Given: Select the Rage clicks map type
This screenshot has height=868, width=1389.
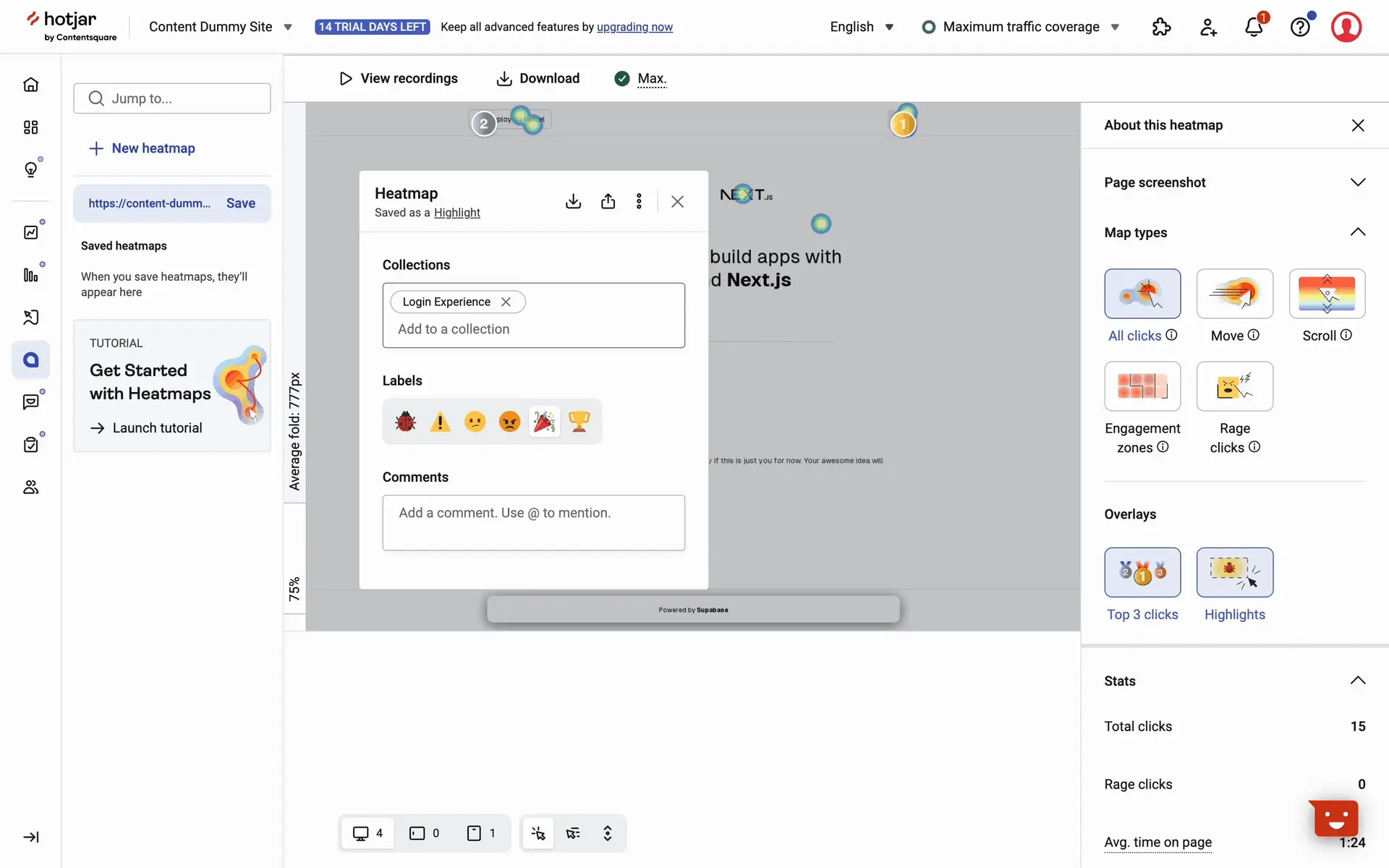Looking at the screenshot, I should coord(1234,386).
